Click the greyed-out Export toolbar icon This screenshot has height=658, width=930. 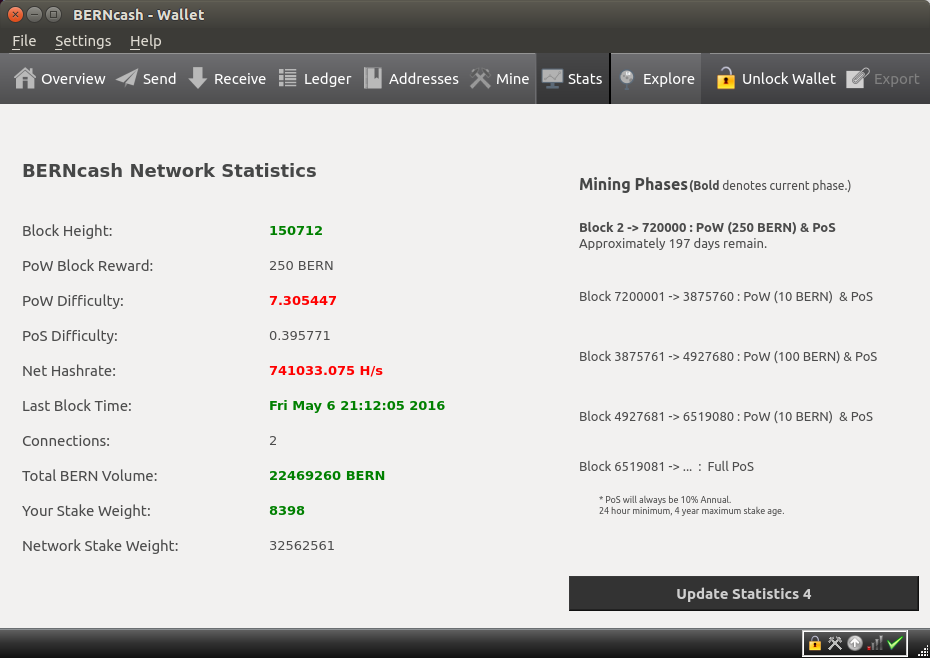pyautogui.click(x=858, y=78)
